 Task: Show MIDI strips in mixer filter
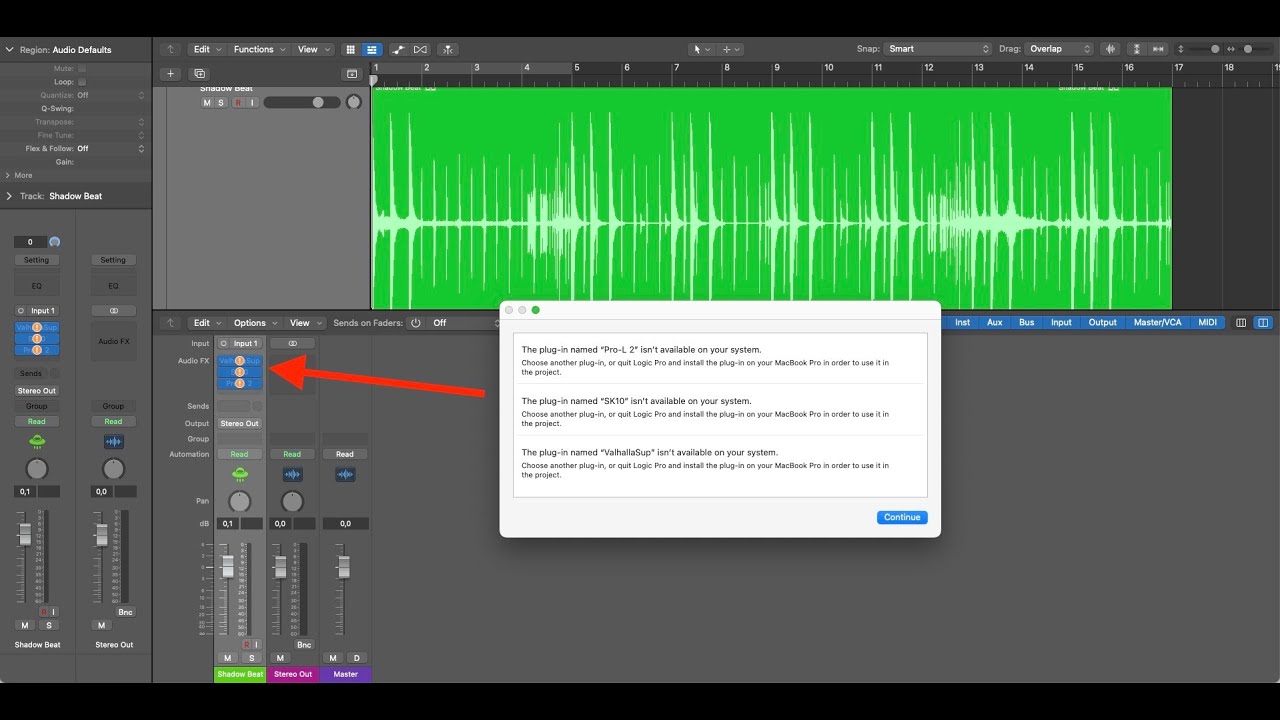(1208, 322)
